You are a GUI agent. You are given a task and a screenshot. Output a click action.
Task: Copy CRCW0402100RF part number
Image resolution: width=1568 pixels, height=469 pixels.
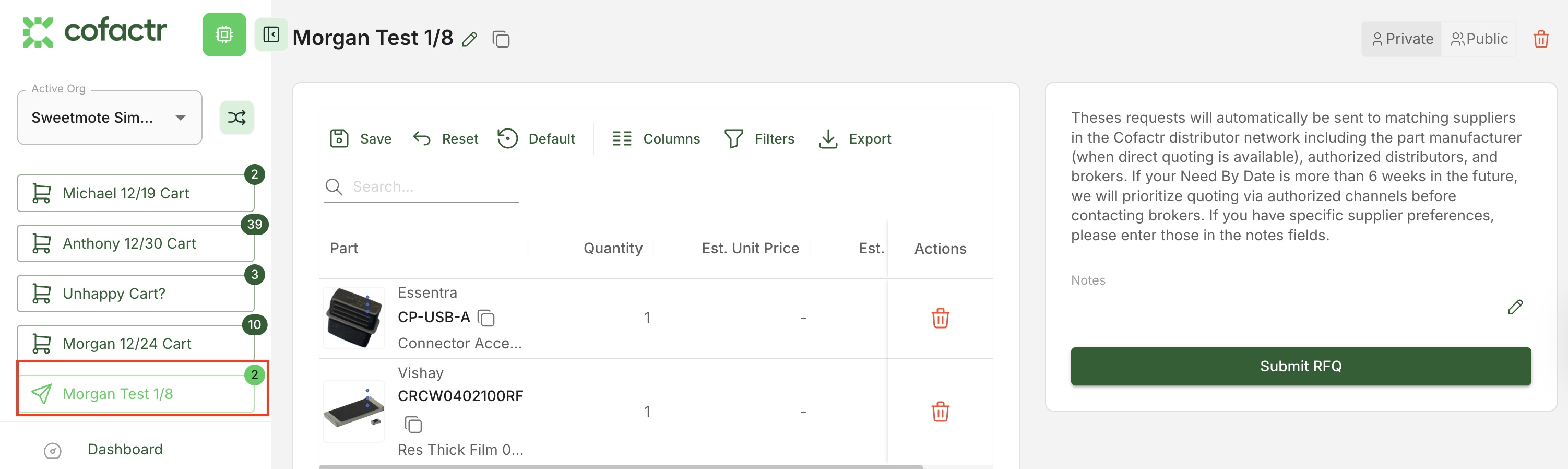413,425
